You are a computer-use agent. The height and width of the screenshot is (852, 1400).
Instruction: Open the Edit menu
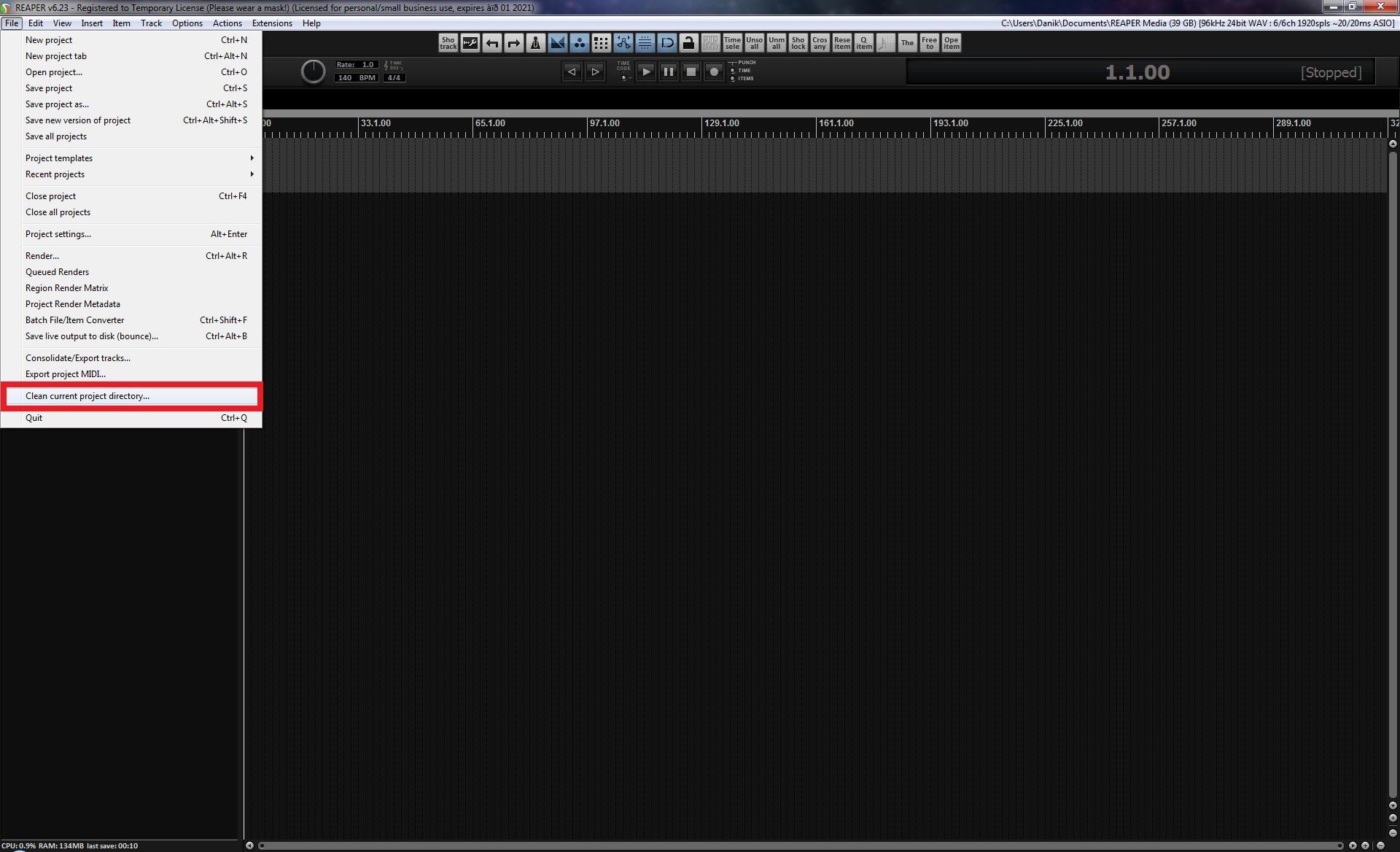pos(36,23)
